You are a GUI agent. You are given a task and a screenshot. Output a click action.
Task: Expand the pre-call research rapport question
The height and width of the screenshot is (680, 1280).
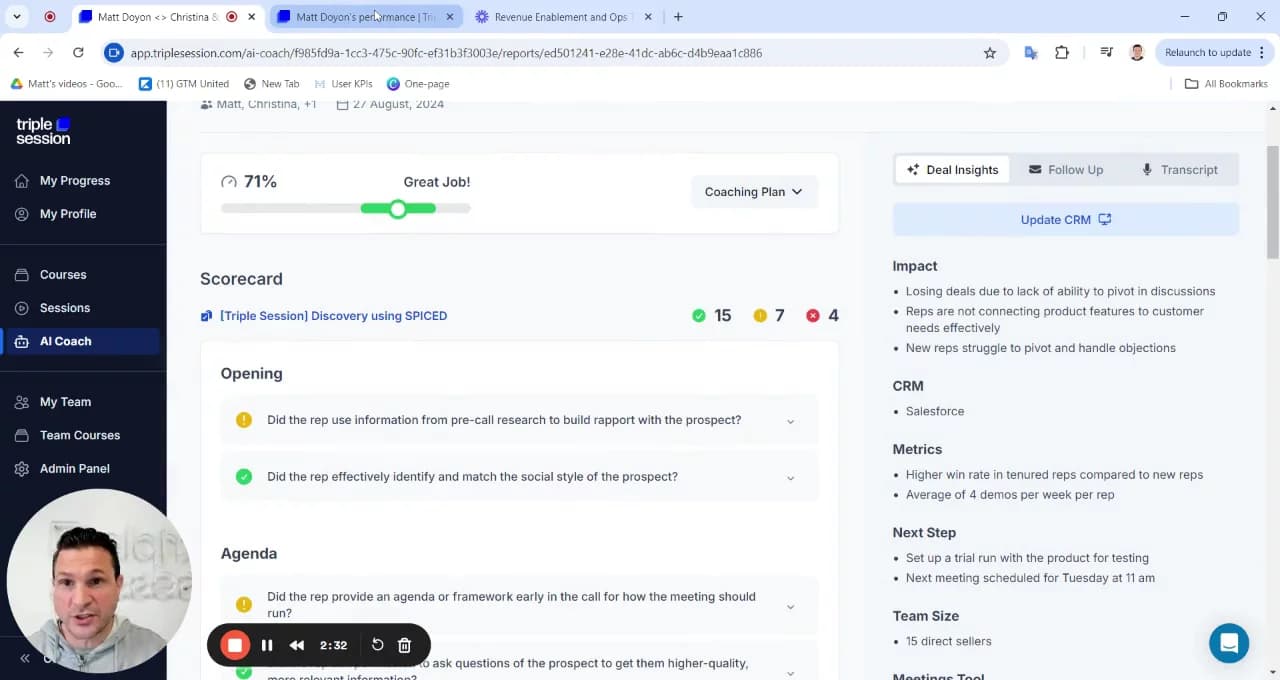tap(790, 421)
